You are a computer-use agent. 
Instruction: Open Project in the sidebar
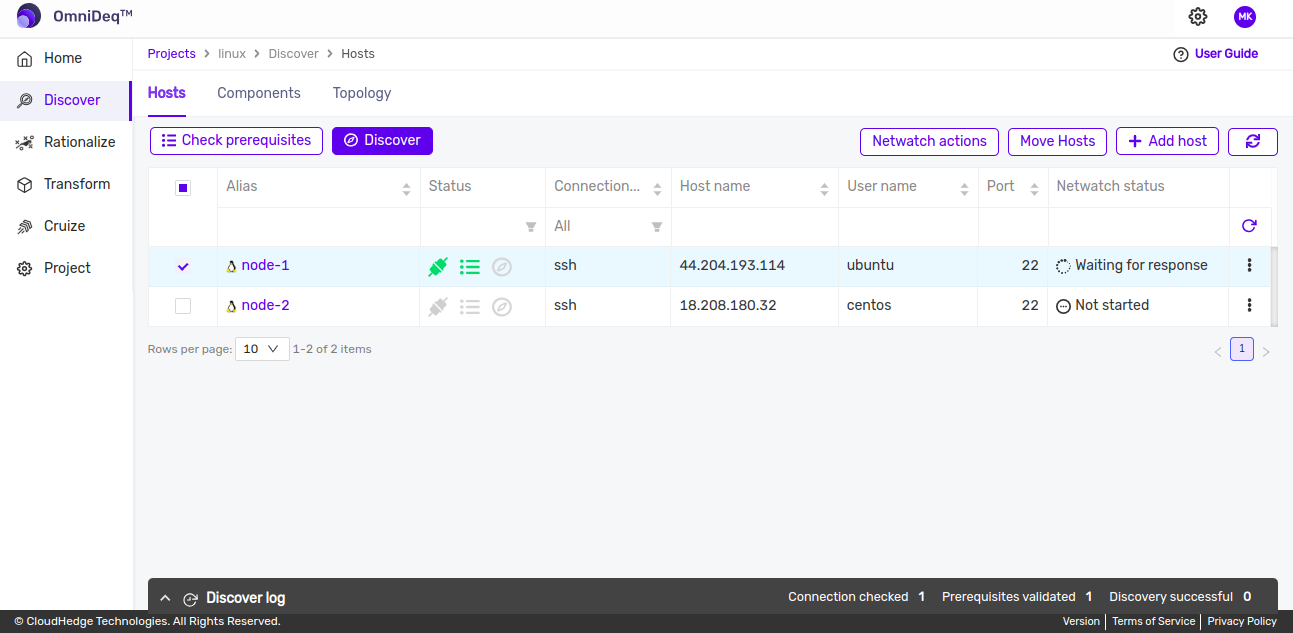tap(65, 268)
